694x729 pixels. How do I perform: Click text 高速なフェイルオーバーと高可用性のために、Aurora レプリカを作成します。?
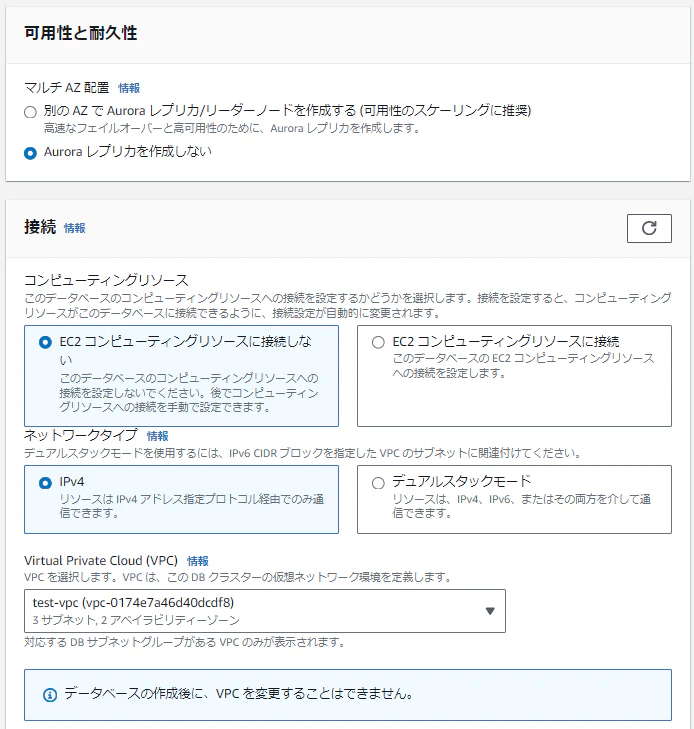point(232,128)
